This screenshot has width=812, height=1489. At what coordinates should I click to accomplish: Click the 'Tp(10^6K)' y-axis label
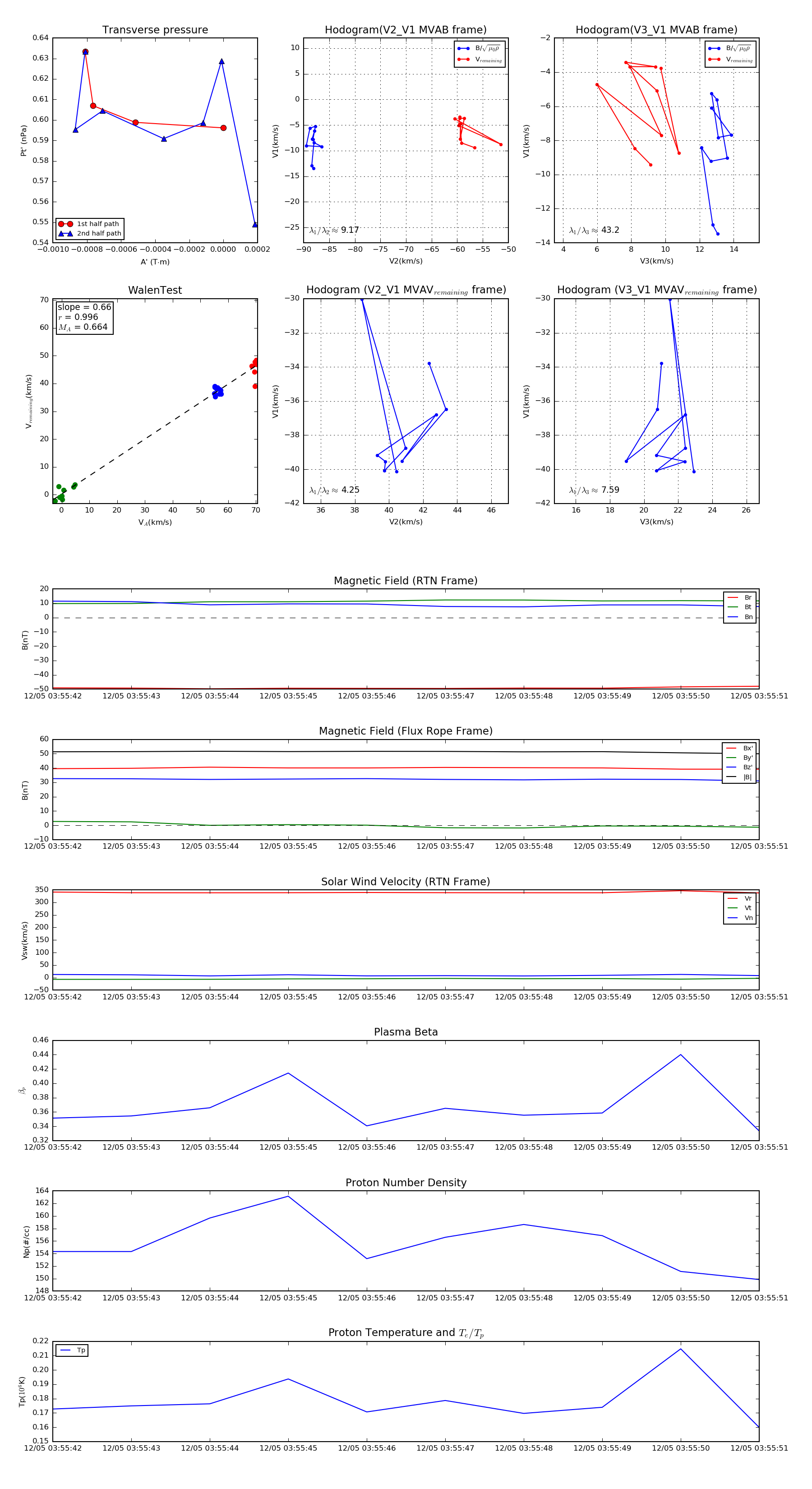tap(22, 1392)
